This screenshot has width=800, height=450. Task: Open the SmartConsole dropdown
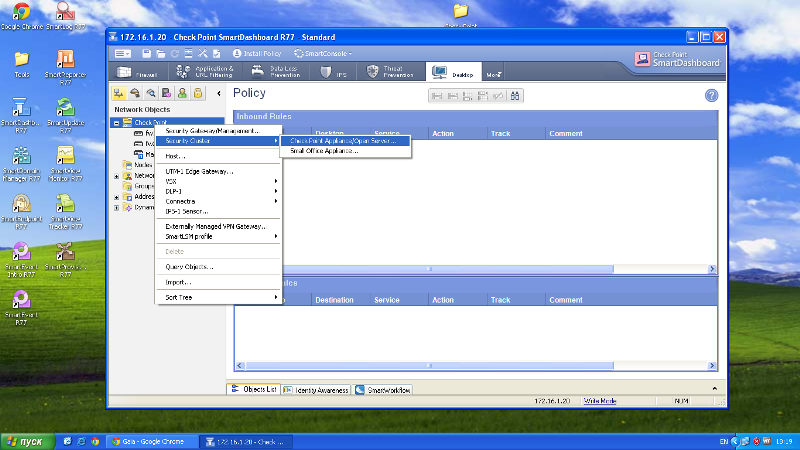322,54
